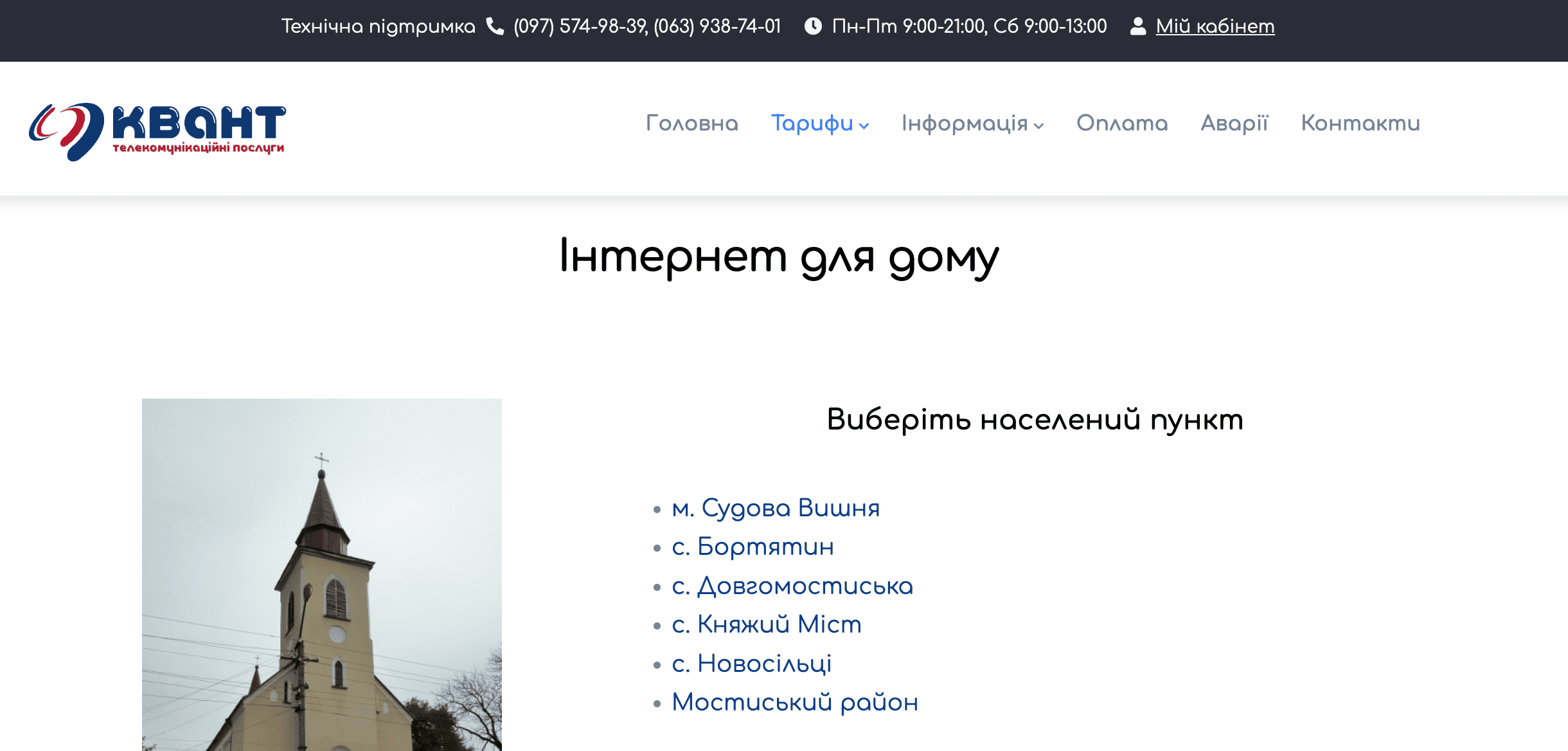The image size is (1568, 751).
Task: Click the phone icon in the top bar
Action: 496,26
